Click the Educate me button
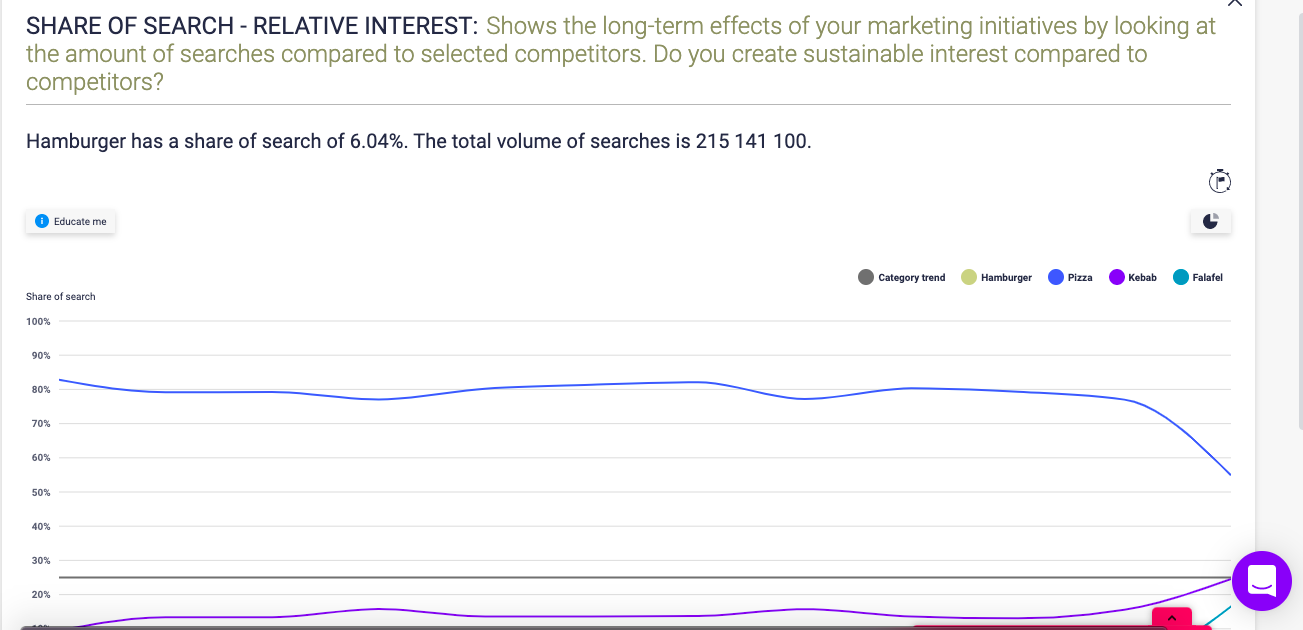Viewport: 1303px width, 630px height. [x=71, y=221]
